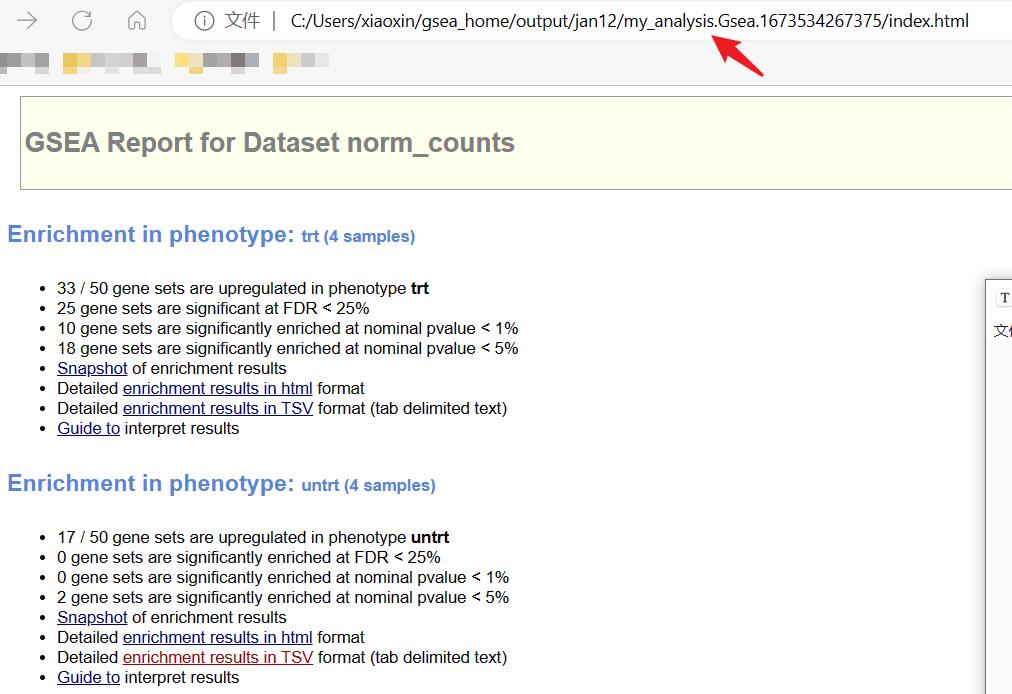
Task: Open Guide to link under trt
Action: pyautogui.click(x=88, y=428)
